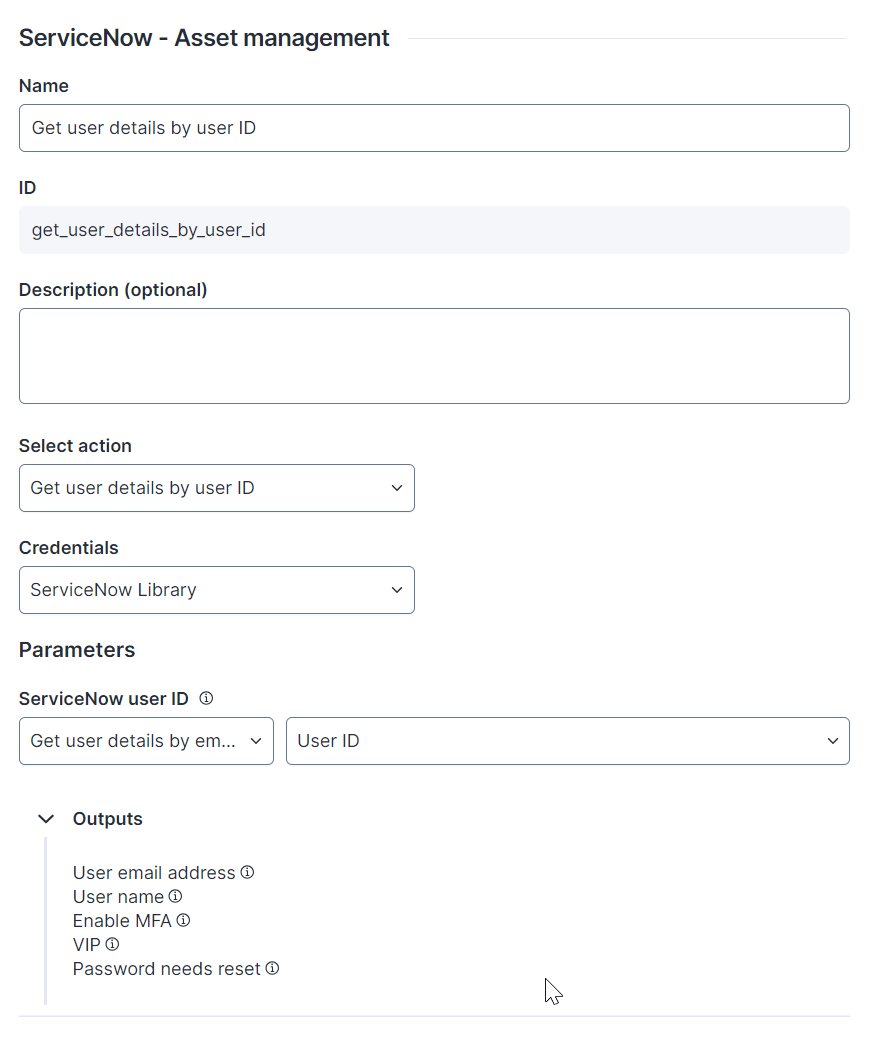Click the User name output label
The width and height of the screenshot is (870, 1043).
pos(118,897)
